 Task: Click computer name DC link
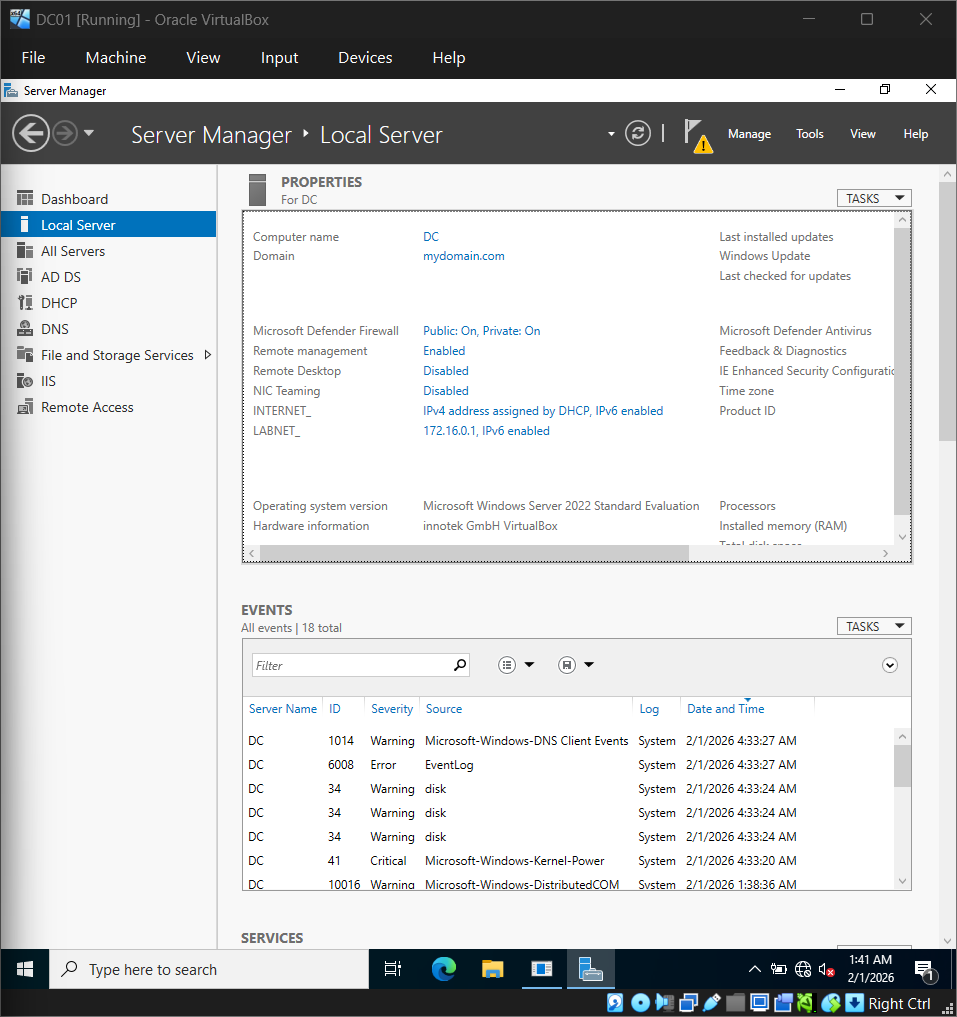tap(431, 237)
